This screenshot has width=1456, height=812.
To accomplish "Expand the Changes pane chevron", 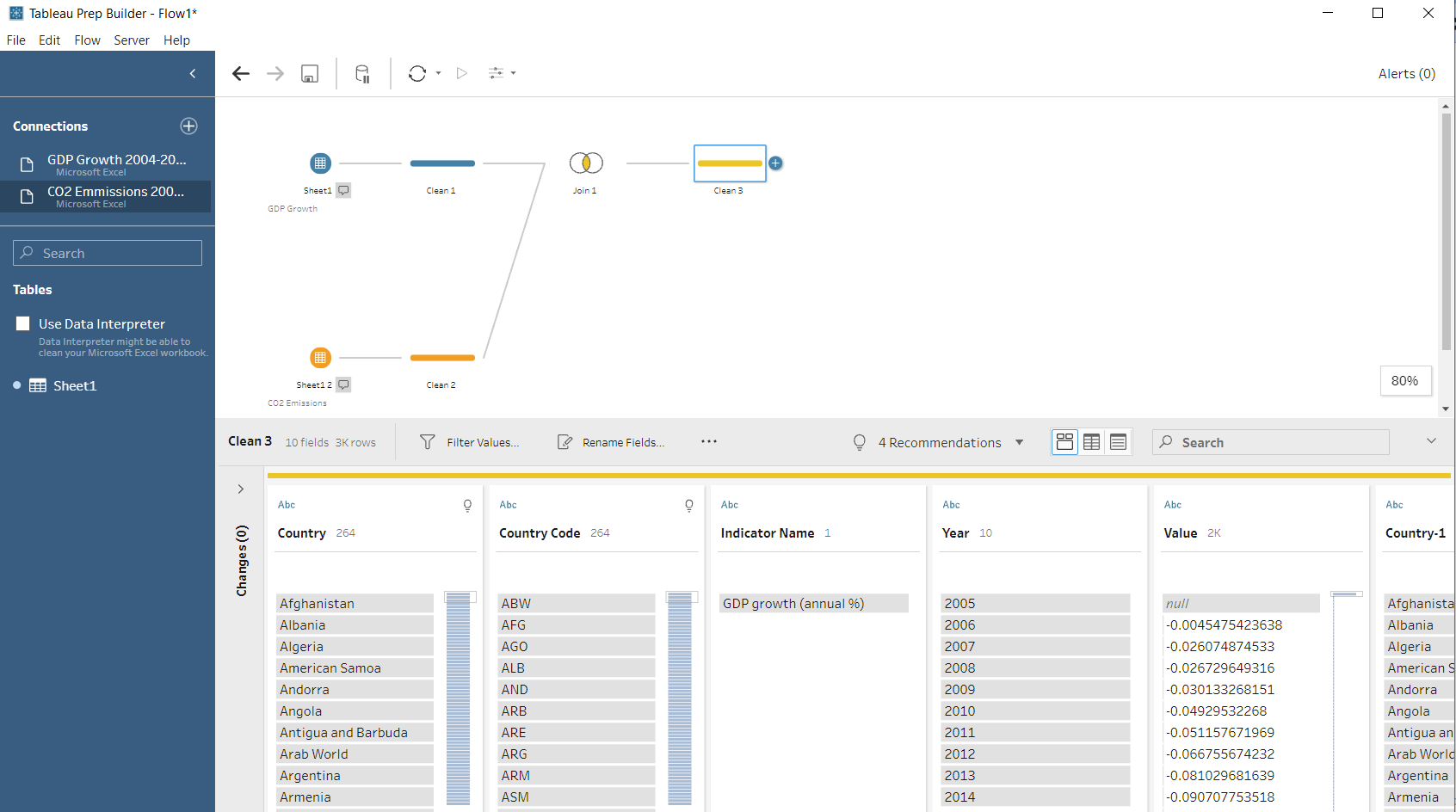I will tap(241, 489).
